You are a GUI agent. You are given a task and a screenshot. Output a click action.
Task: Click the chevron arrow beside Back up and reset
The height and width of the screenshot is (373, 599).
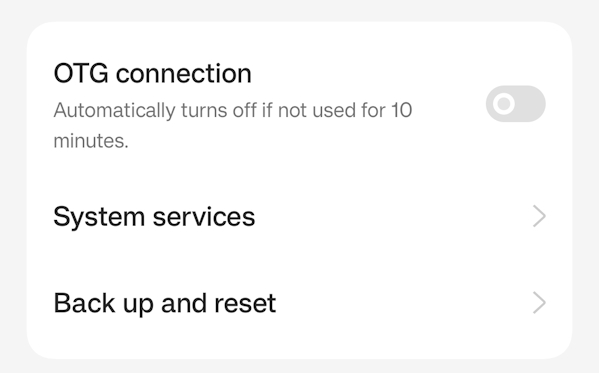click(x=539, y=303)
